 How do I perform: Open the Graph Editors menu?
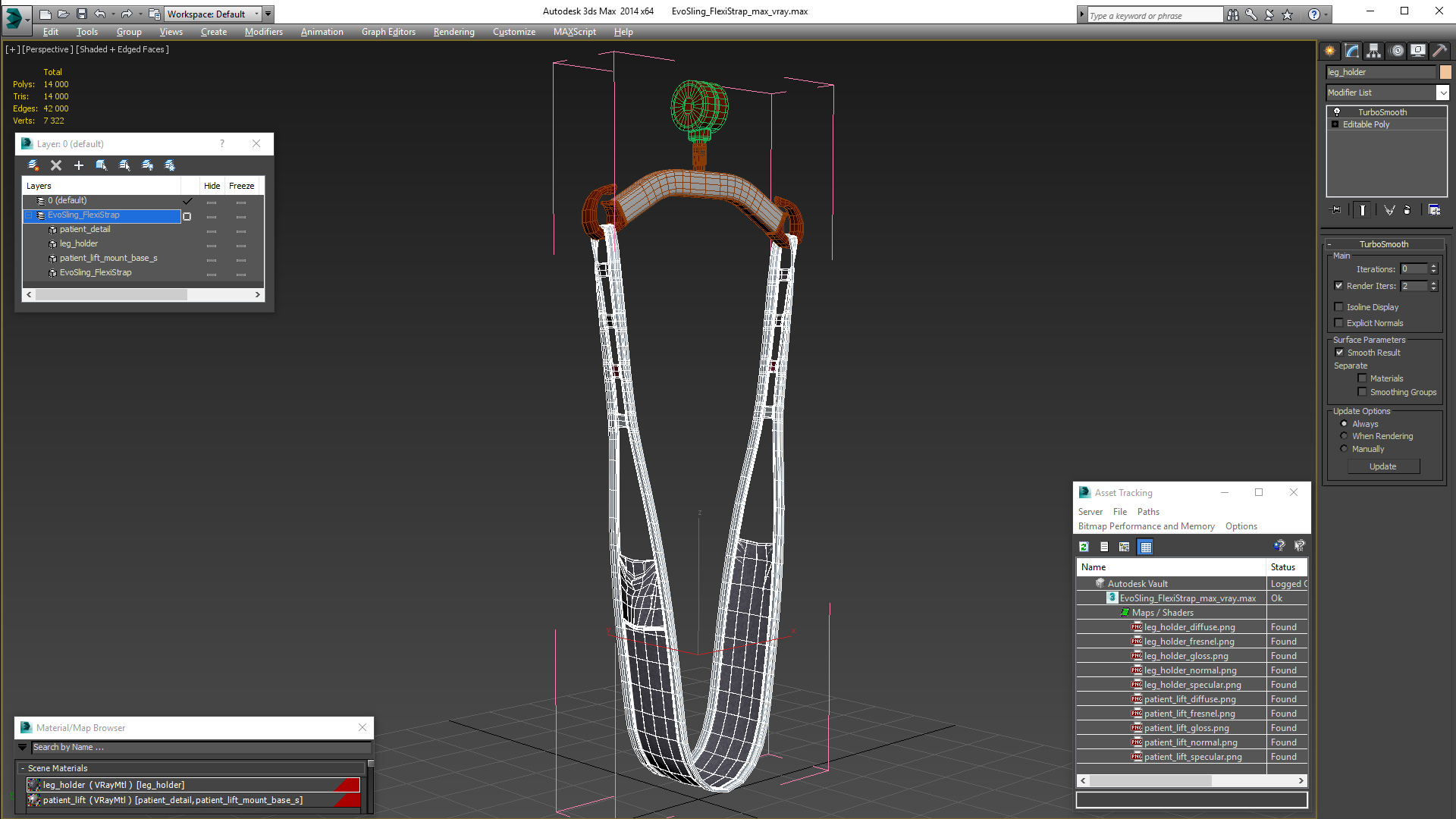[388, 32]
